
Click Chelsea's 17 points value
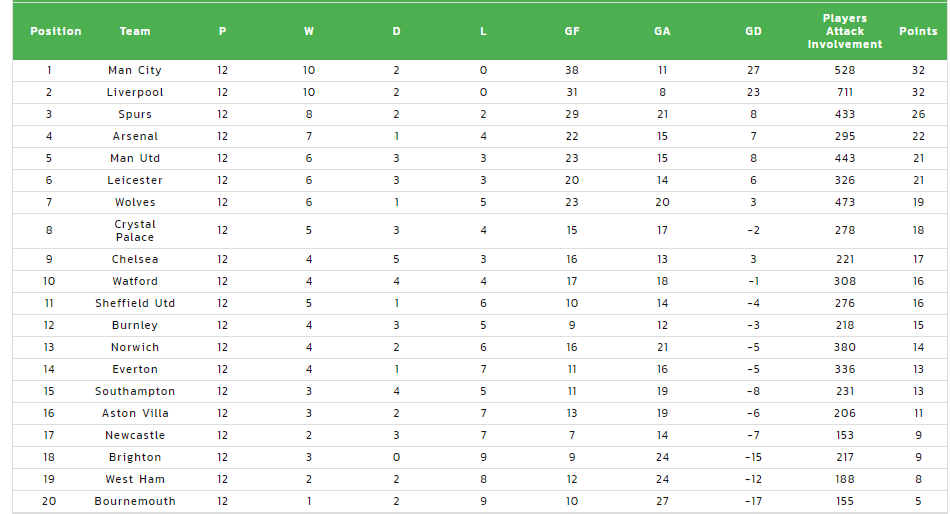918,259
